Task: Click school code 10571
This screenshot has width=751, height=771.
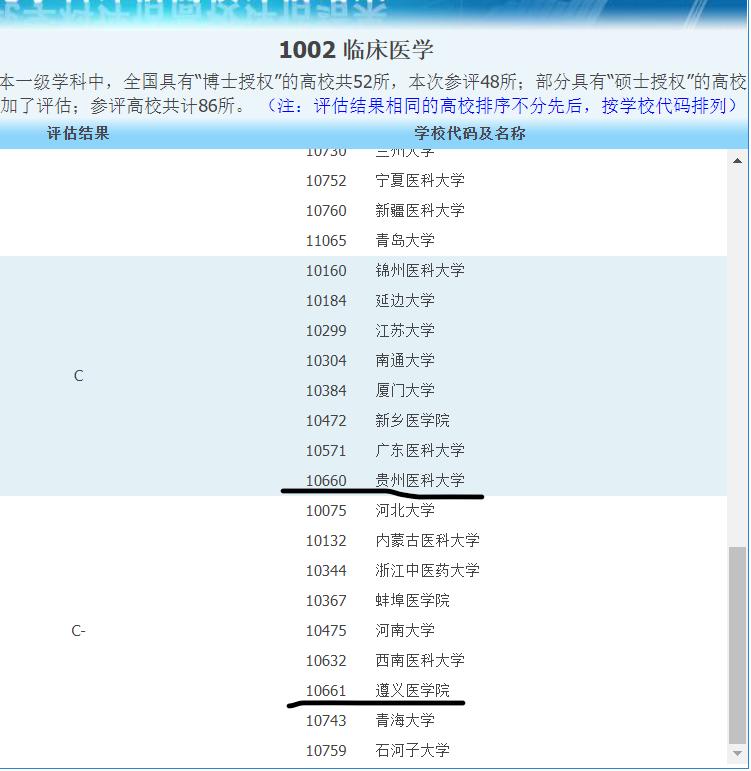Action: coord(326,451)
